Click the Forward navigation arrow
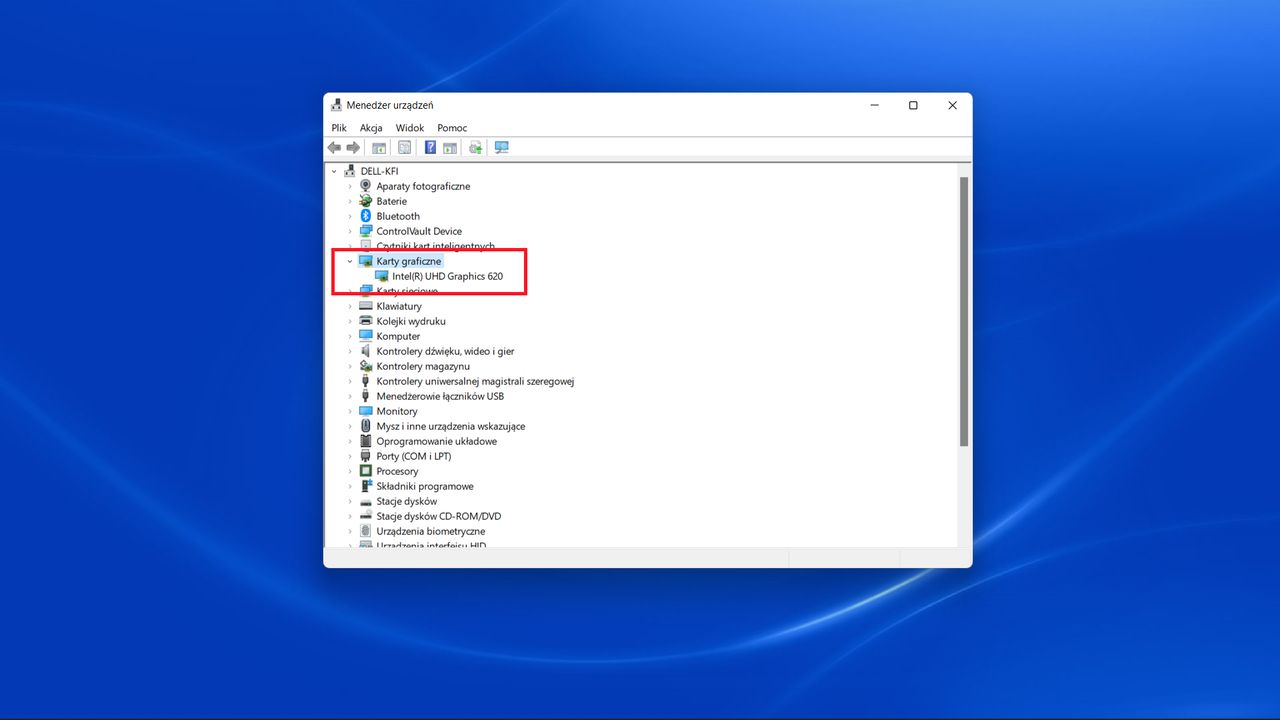Image resolution: width=1280 pixels, height=720 pixels. coord(354,147)
